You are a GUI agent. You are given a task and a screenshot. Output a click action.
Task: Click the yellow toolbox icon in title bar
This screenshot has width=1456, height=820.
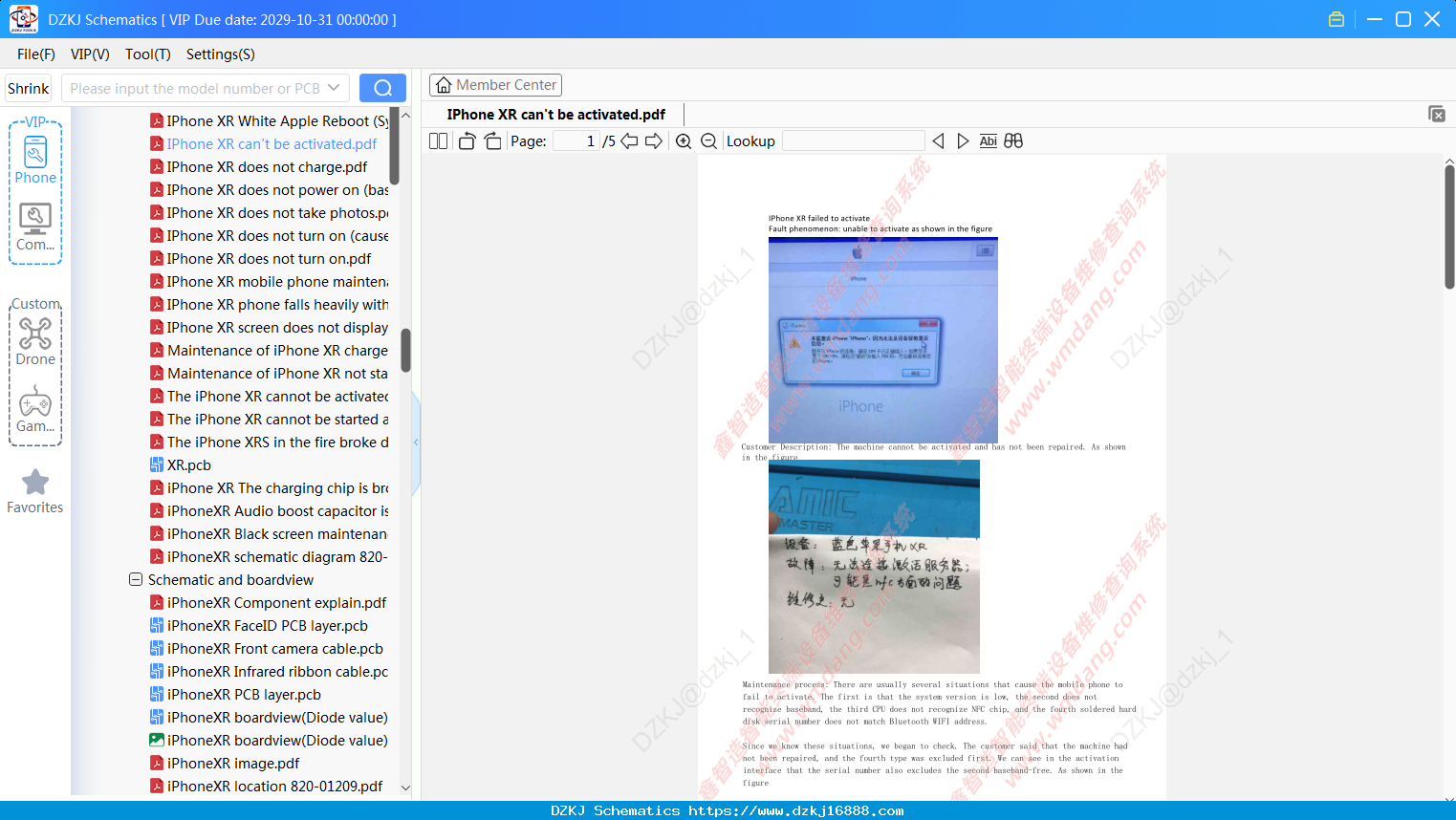pyautogui.click(x=1336, y=19)
